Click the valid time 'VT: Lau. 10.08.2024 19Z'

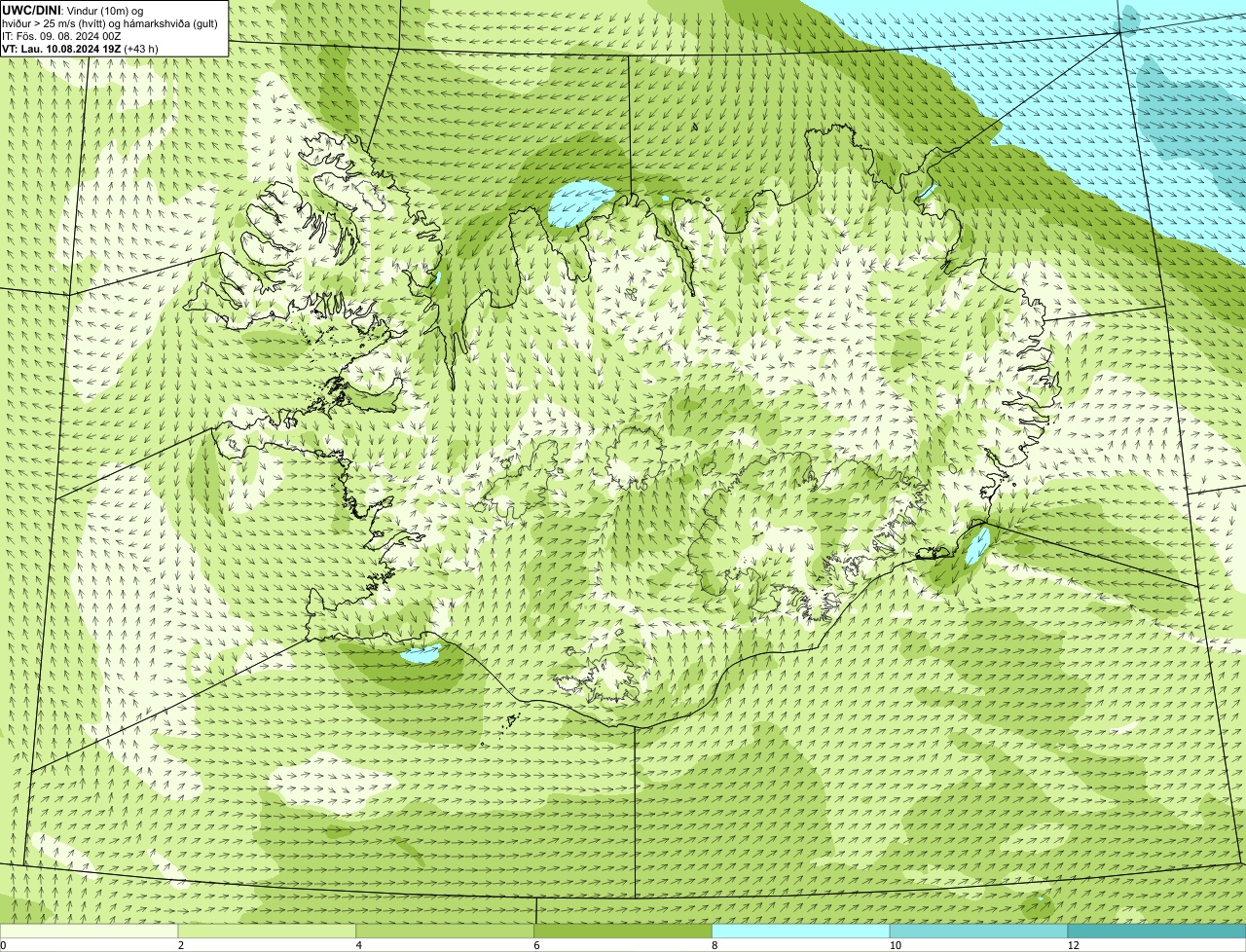61,49
